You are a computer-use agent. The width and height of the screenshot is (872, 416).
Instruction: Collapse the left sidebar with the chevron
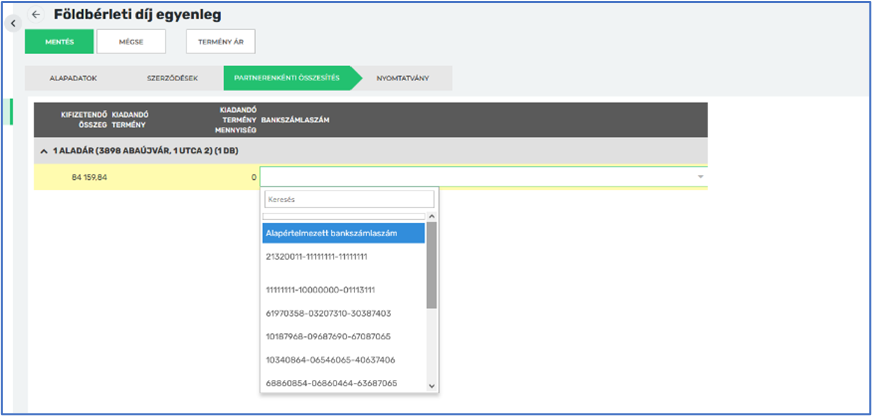[x=13, y=22]
